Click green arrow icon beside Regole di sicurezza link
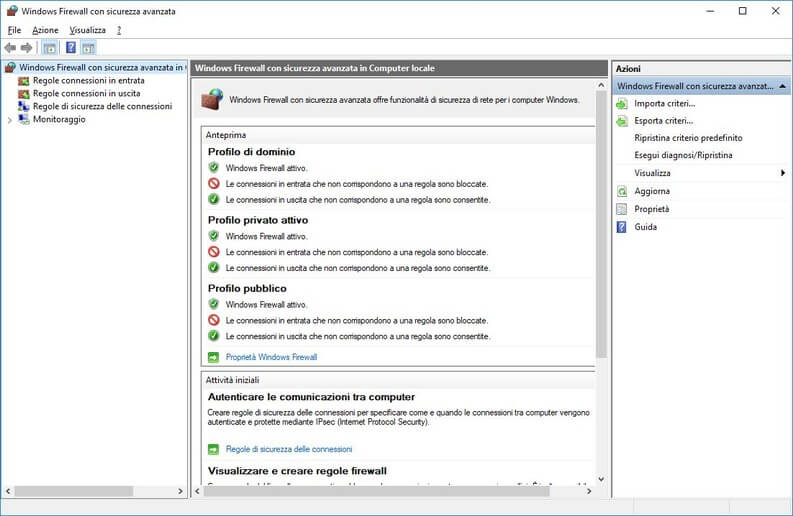Image resolution: width=793 pixels, height=516 pixels. [x=213, y=449]
